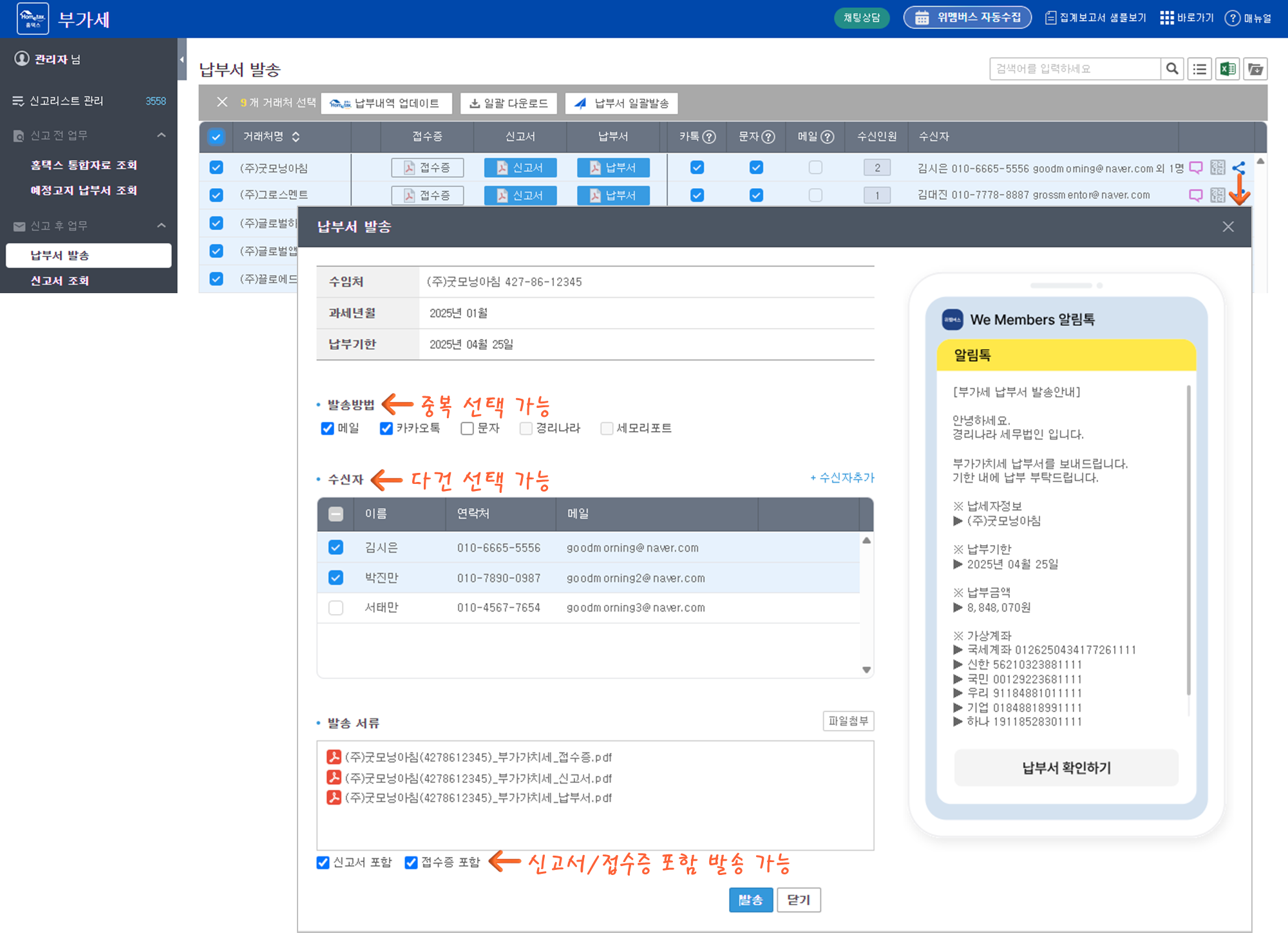Open 홈택스 통합자료 조회 menu

(x=84, y=165)
